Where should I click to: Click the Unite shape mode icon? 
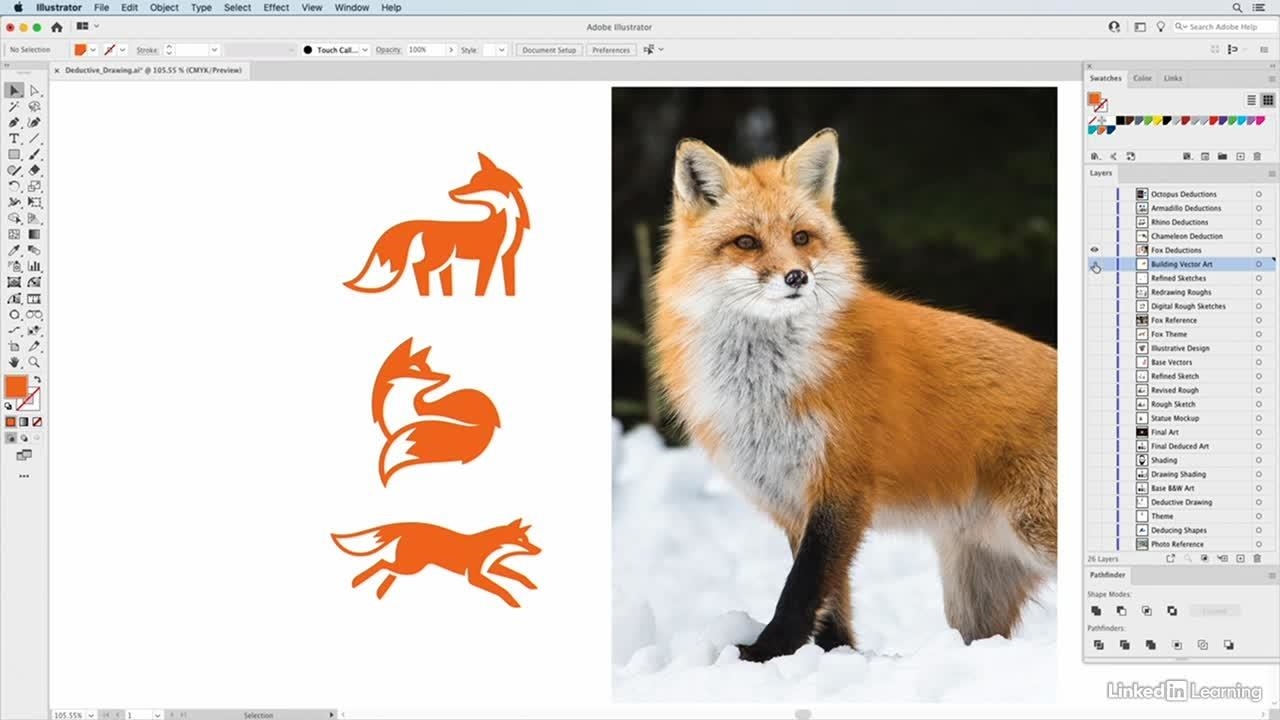pos(1097,611)
